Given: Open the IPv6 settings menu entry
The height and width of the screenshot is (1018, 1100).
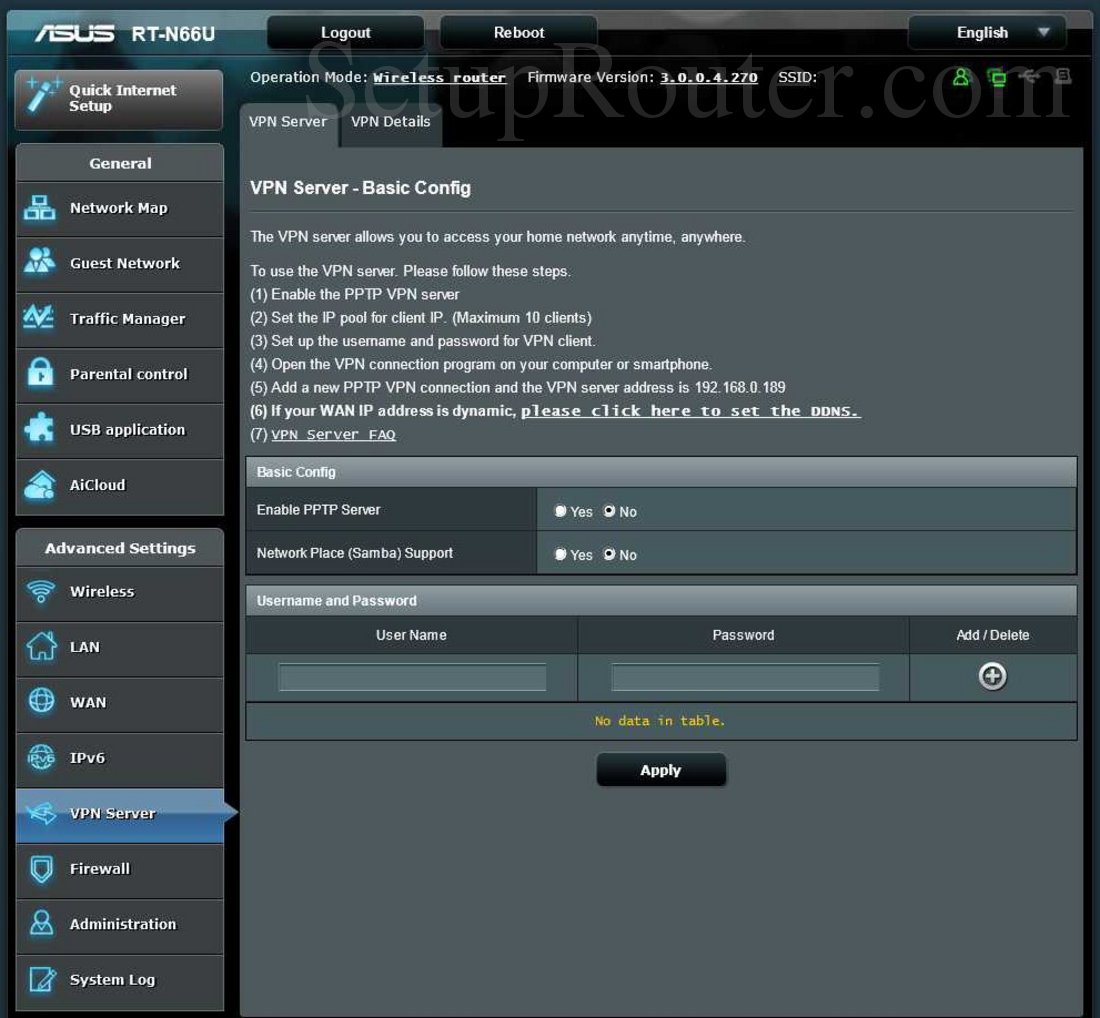Looking at the screenshot, I should point(119,759).
